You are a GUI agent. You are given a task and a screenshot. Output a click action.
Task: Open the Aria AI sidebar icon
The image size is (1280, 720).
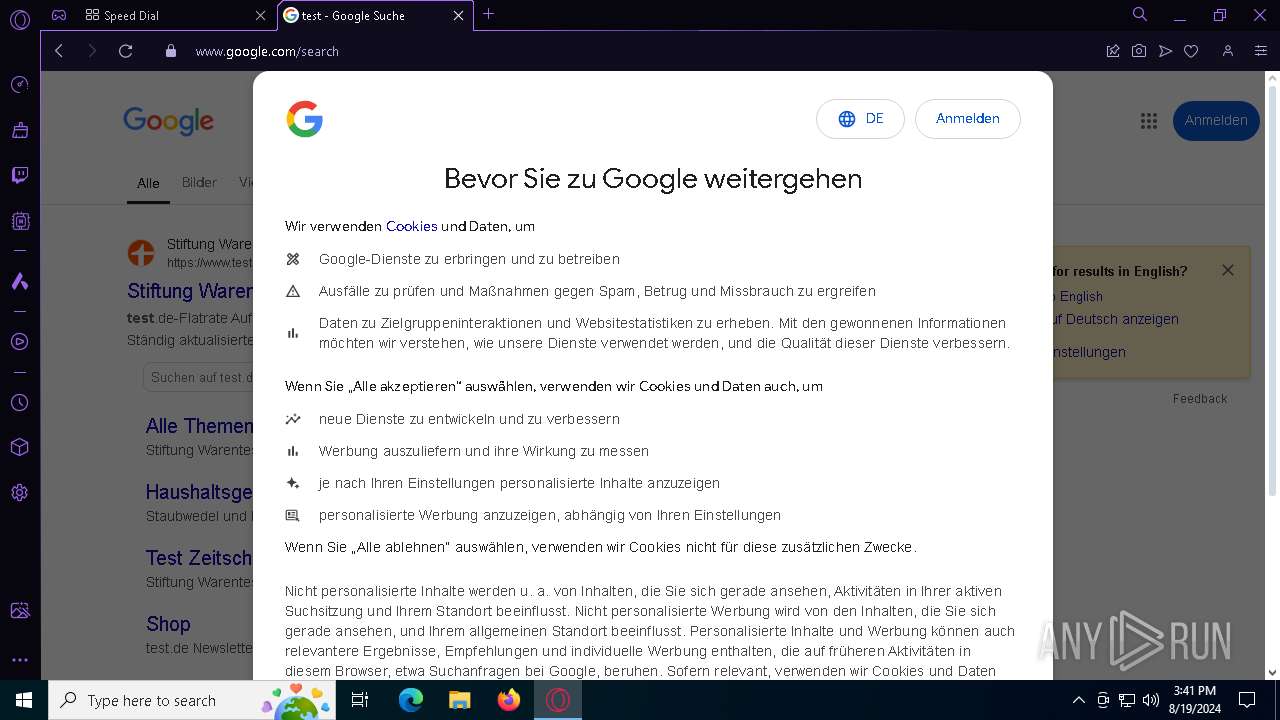click(x=19, y=281)
